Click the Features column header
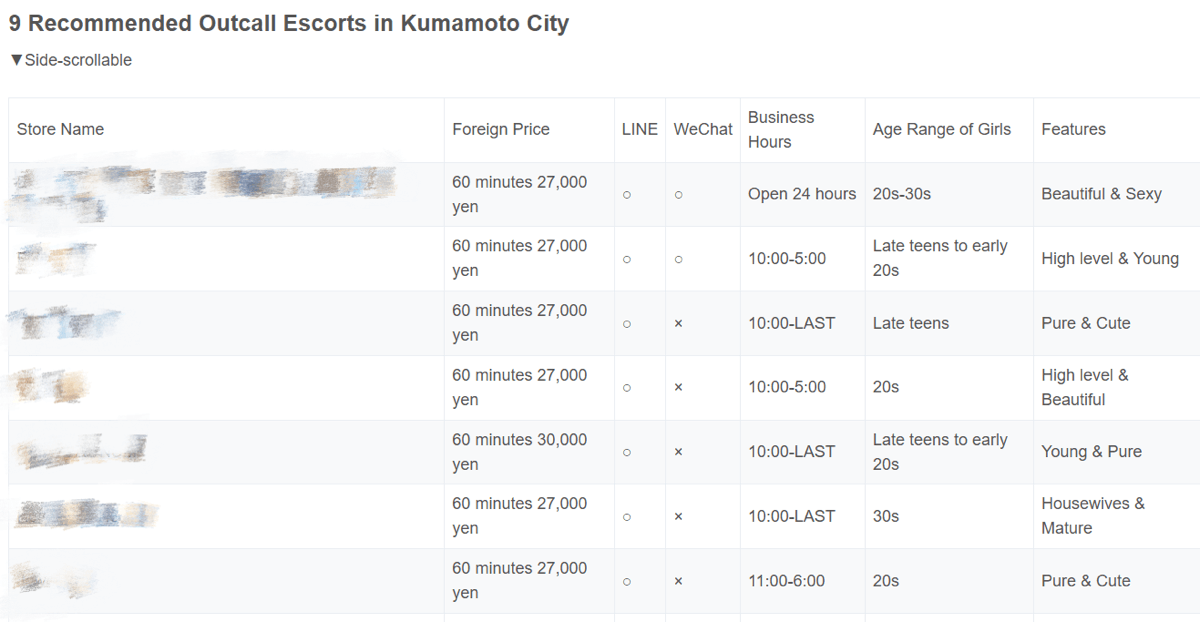The image size is (1200, 622). pos(1073,129)
